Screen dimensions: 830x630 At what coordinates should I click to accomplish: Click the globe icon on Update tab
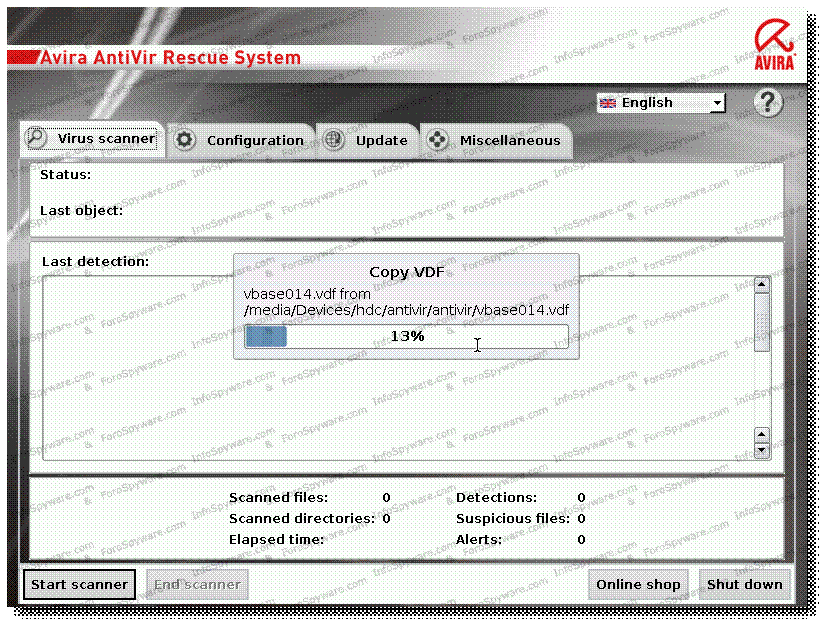click(x=334, y=140)
